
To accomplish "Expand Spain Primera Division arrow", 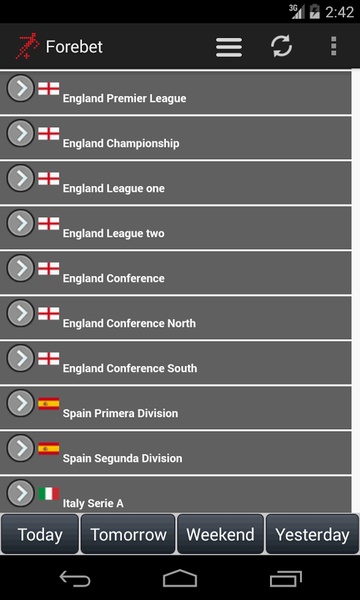I will 21,403.
